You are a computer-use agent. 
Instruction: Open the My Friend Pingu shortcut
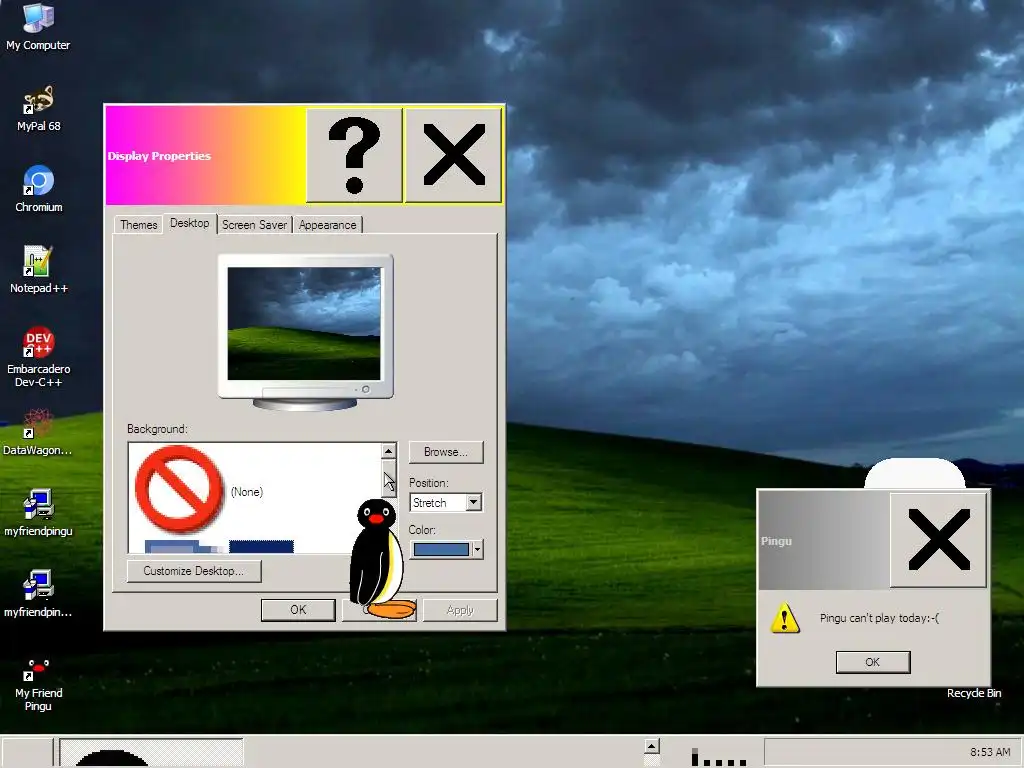(39, 684)
